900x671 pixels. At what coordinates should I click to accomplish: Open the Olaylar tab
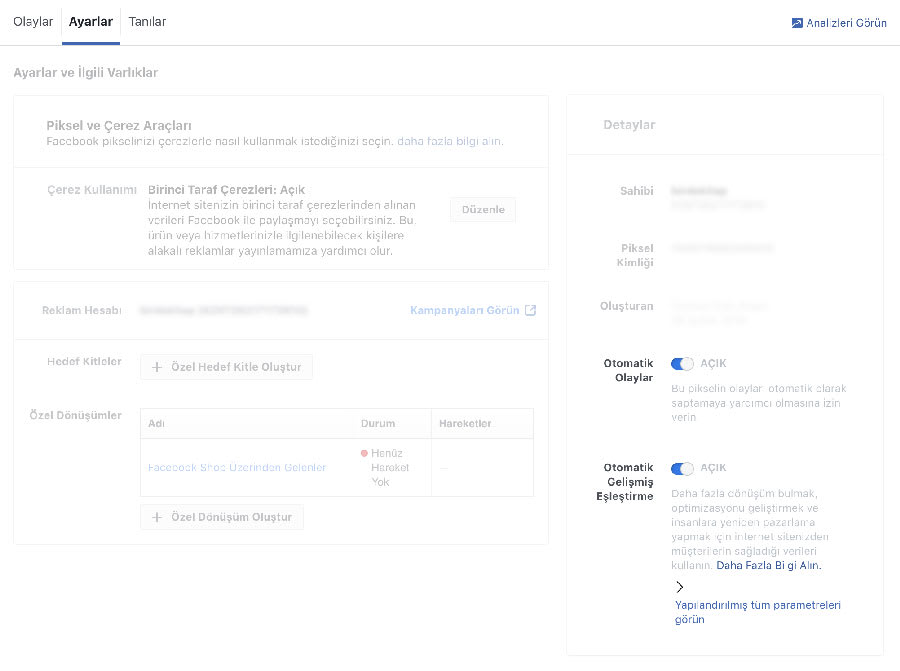tap(33, 22)
